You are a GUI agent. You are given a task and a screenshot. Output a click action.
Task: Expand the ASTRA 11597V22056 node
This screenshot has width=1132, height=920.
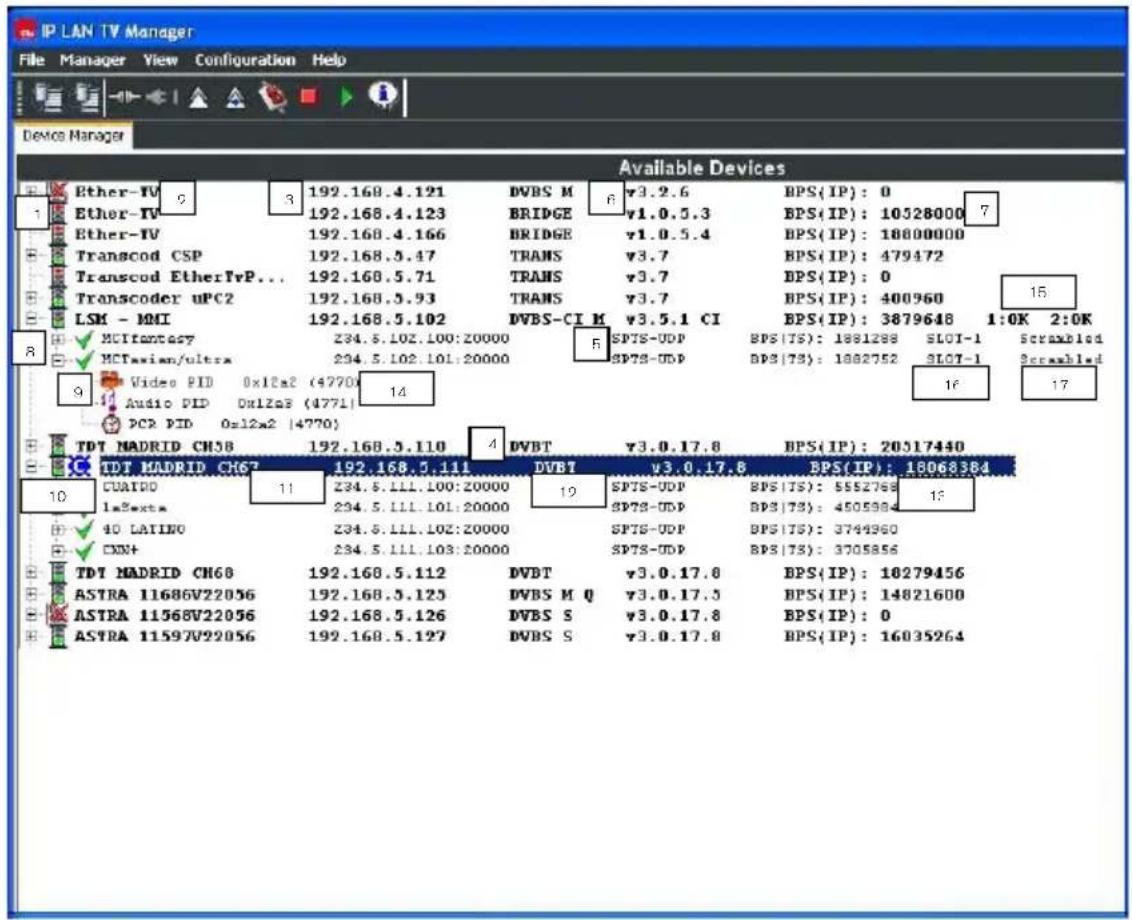point(31,636)
